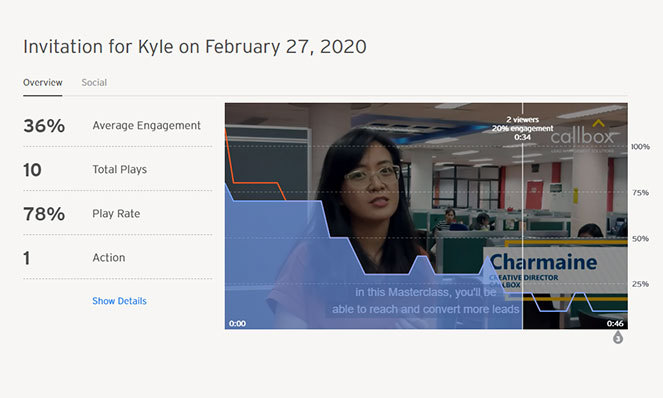The height and width of the screenshot is (398, 663).
Task: Click the 0:34 tooltip timestamp
Action: [x=523, y=137]
